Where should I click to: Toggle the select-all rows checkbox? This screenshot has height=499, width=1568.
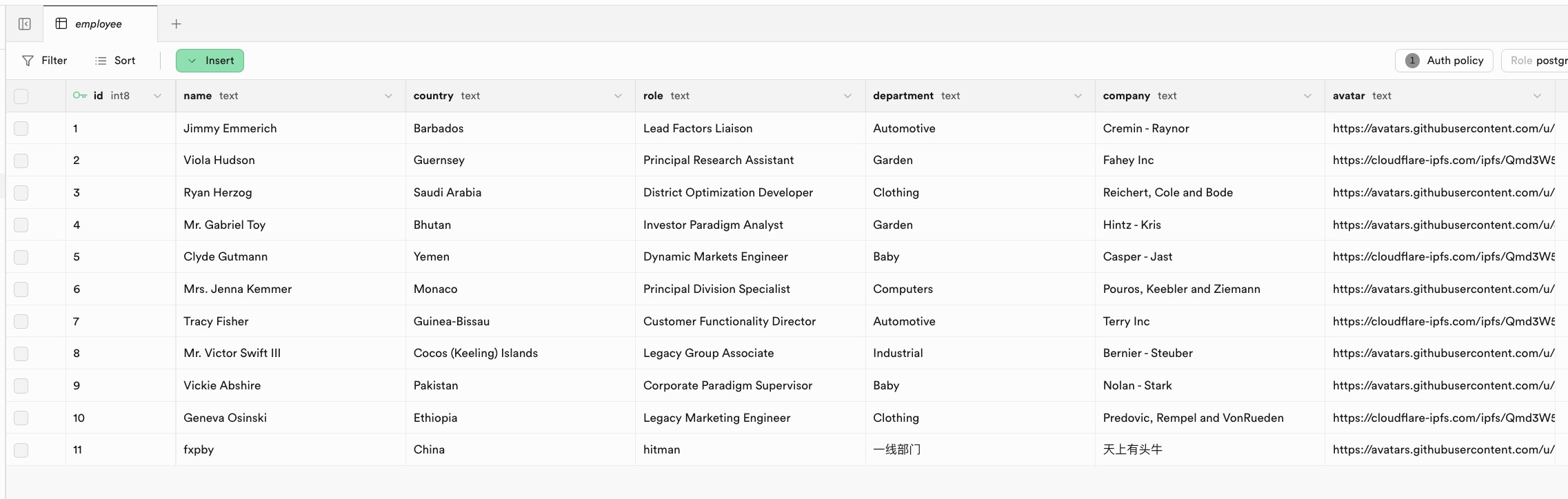point(21,96)
